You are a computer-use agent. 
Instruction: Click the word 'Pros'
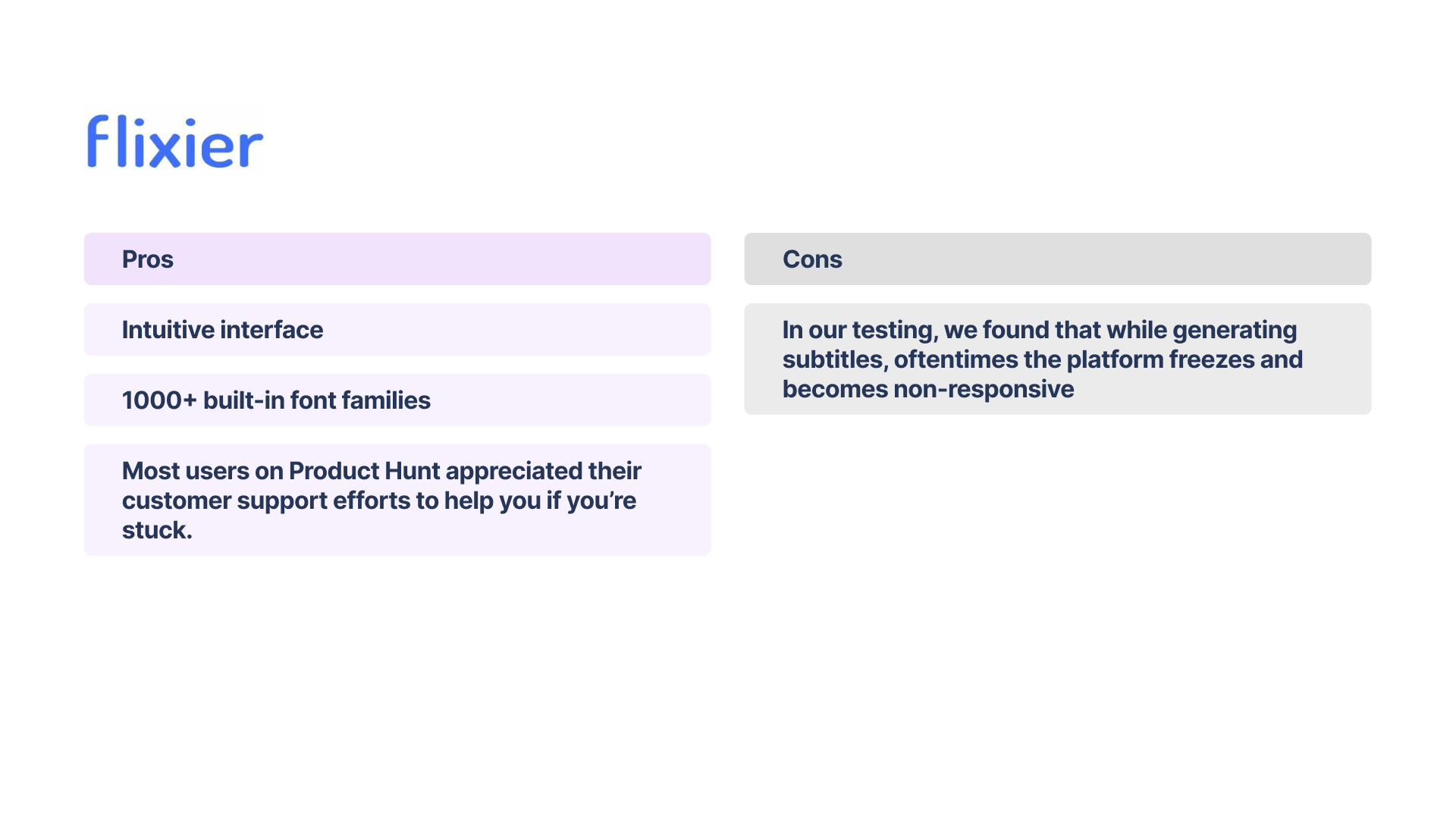(x=148, y=259)
